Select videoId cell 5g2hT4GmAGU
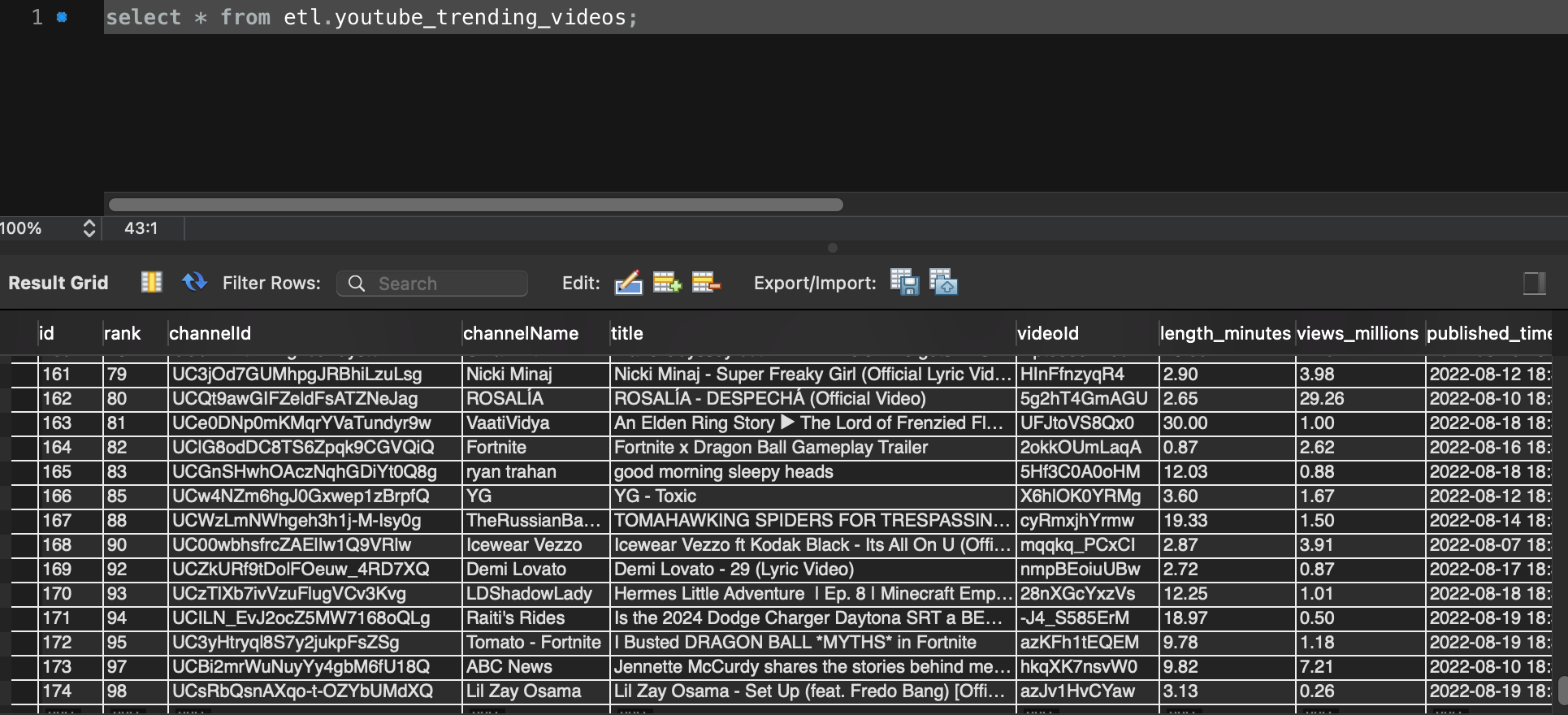Screen dimensions: 1568x715 [x=1087, y=399]
